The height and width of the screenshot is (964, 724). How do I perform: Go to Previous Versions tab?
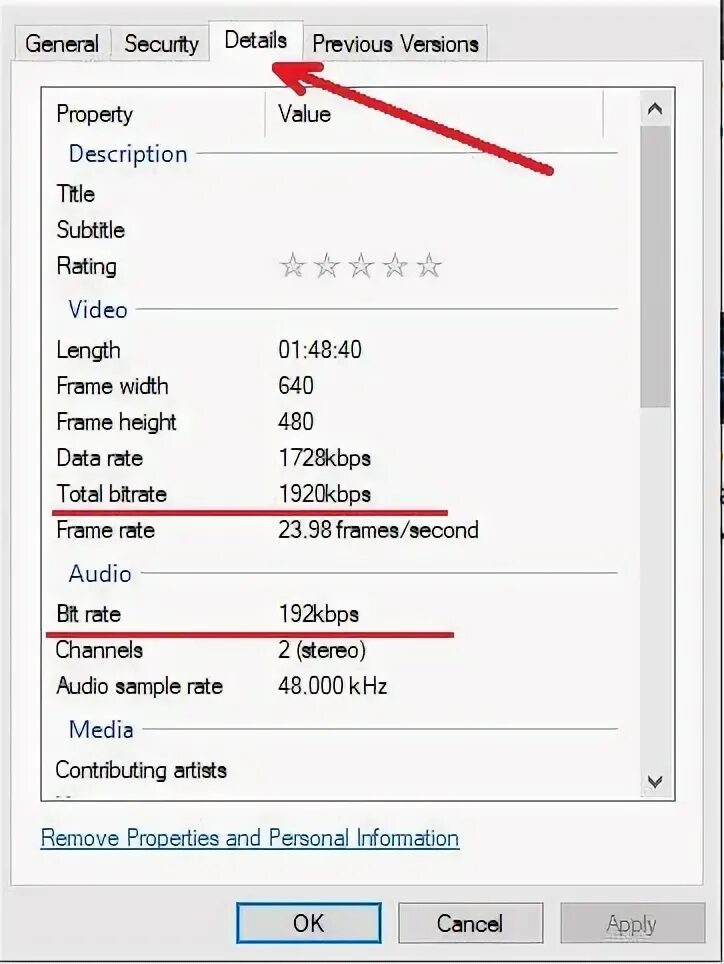pyautogui.click(x=395, y=44)
